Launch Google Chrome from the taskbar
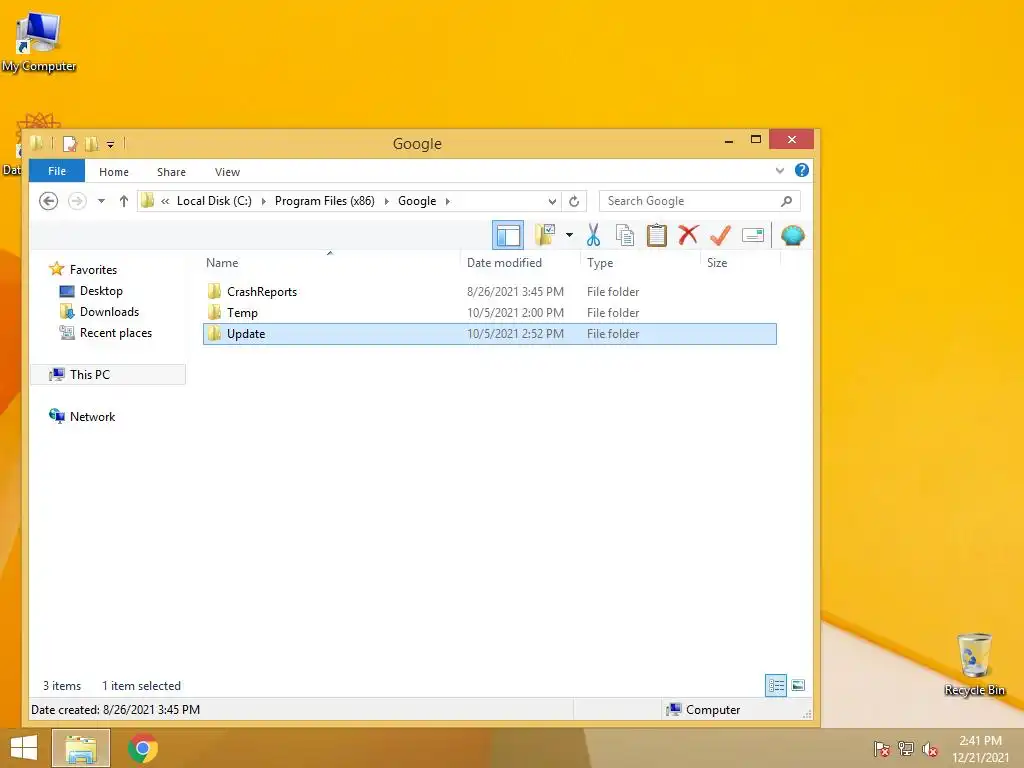Screen dimensions: 1024x768 [x=143, y=748]
